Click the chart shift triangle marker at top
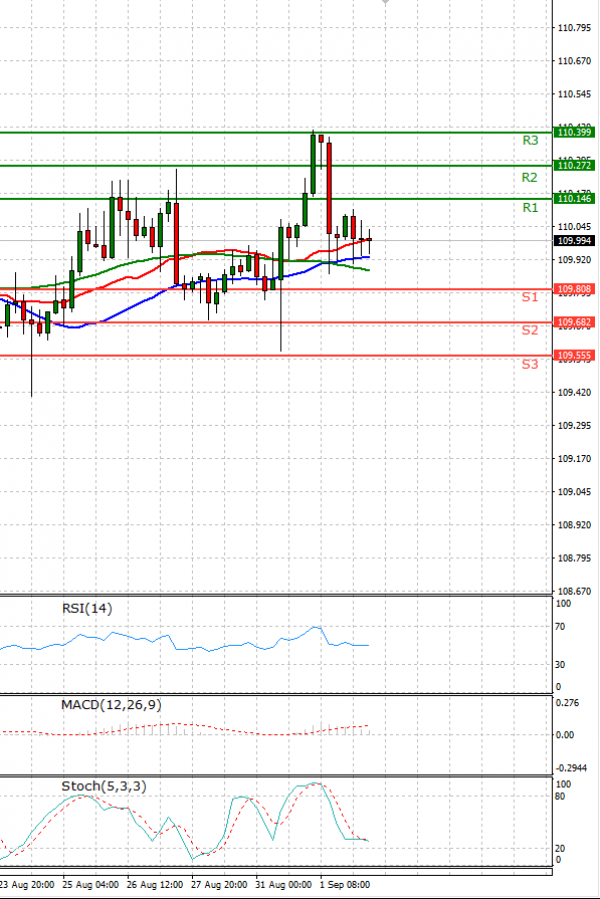Screen dimensions: 600x899 [385, 2]
